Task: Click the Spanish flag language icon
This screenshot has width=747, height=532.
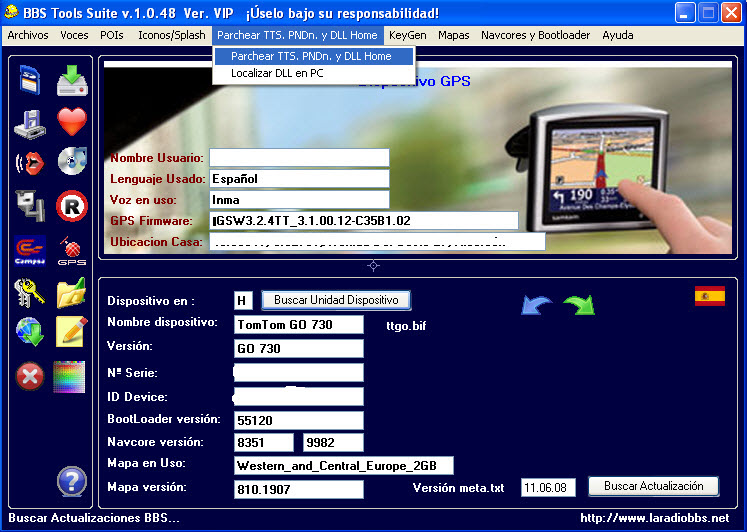Action: [x=710, y=296]
